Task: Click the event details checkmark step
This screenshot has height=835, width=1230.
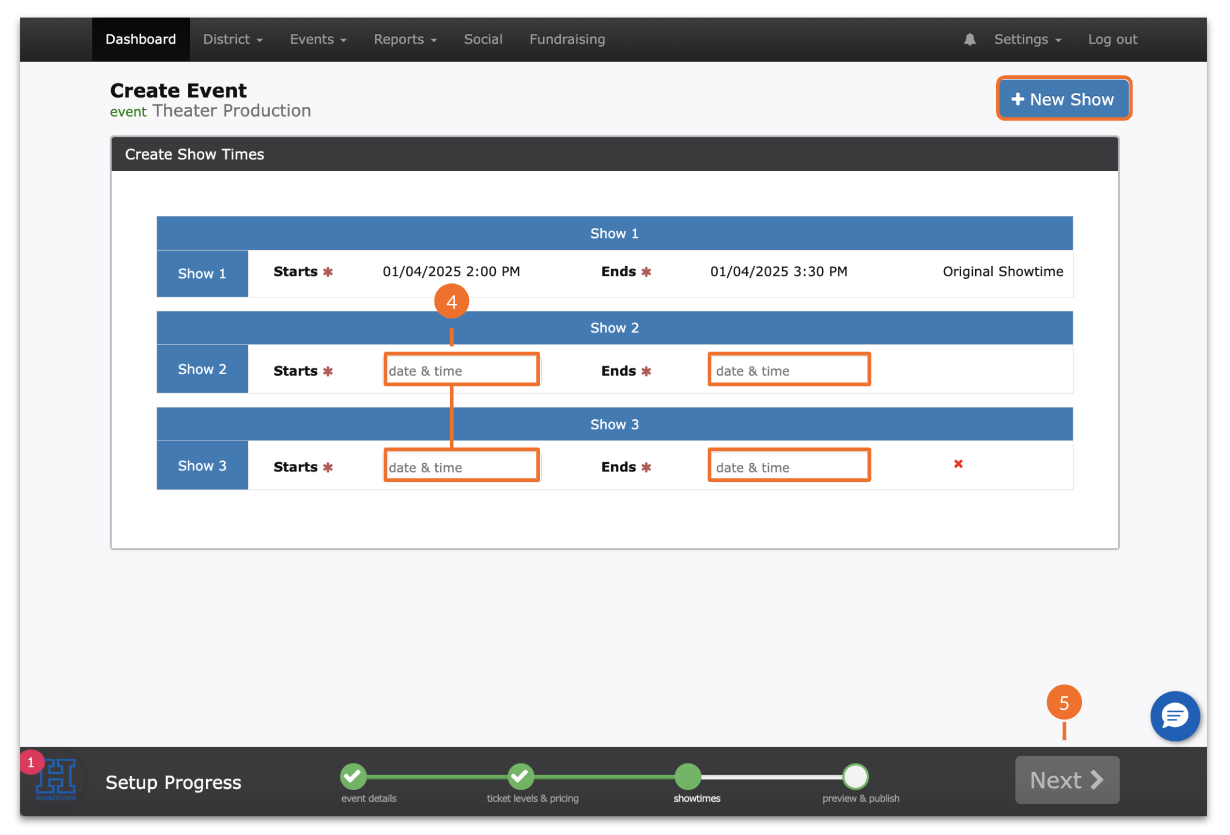Action: [353, 777]
